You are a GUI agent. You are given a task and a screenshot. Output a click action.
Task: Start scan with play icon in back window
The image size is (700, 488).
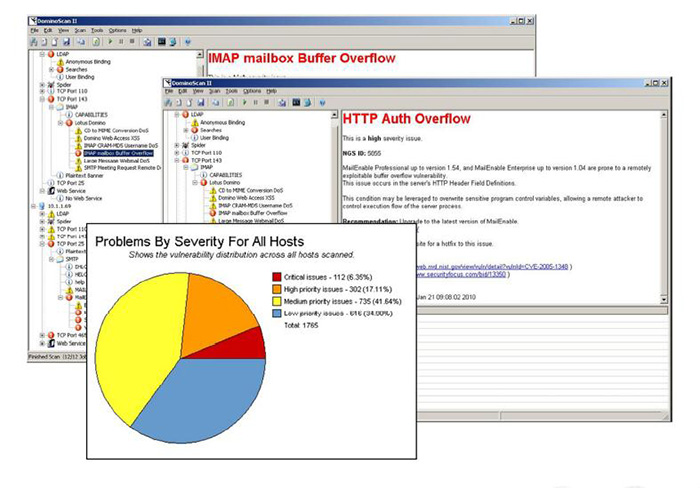pos(110,41)
